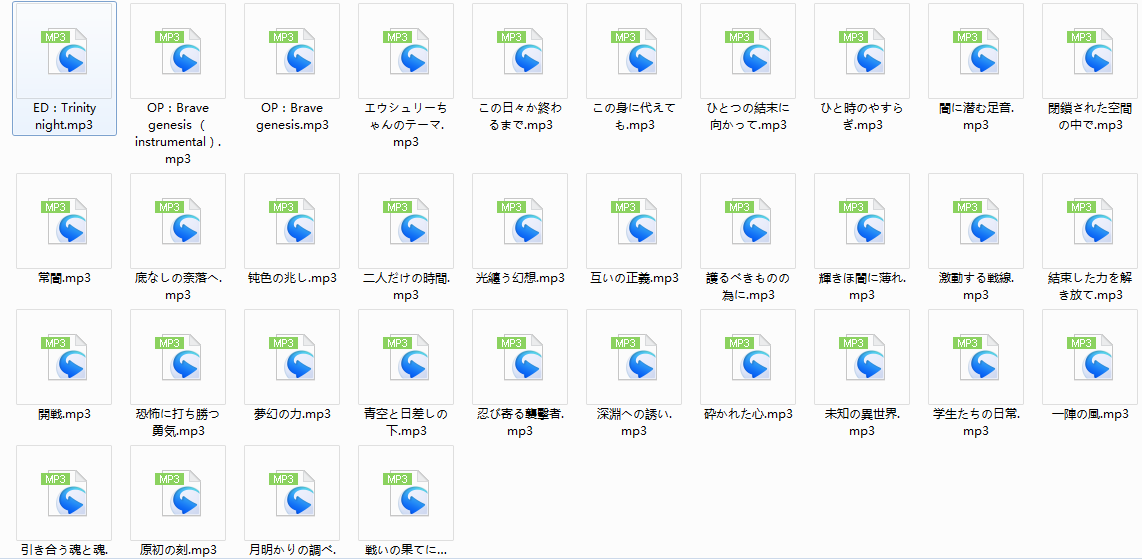
Task: Select the 学生たちの日常.mp3 file icon
Action: tap(976, 357)
